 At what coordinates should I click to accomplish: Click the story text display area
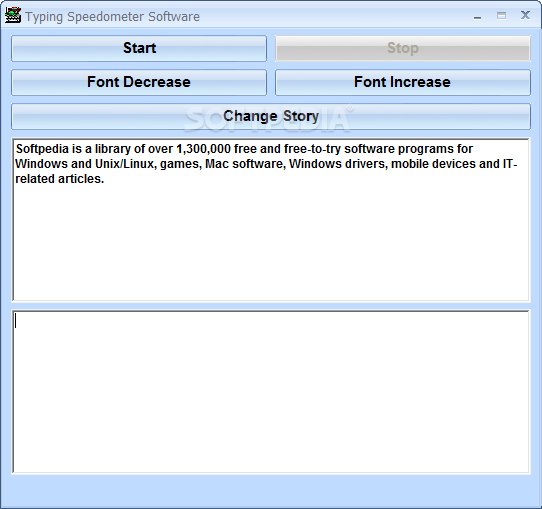(271, 220)
